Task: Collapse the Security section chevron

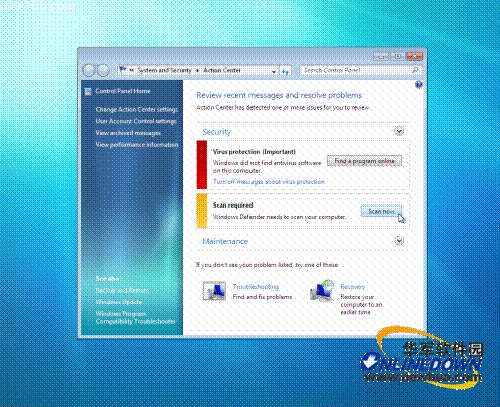Action: (399, 131)
